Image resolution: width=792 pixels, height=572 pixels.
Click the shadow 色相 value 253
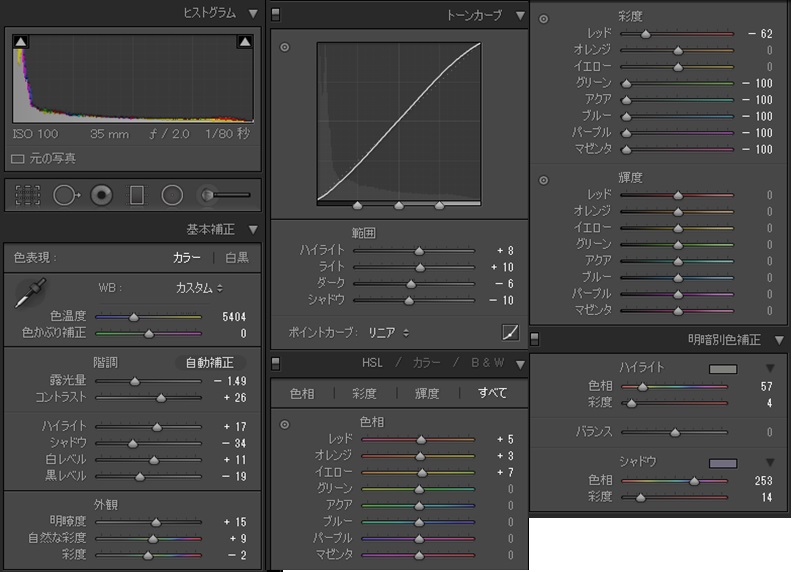pyautogui.click(x=763, y=481)
